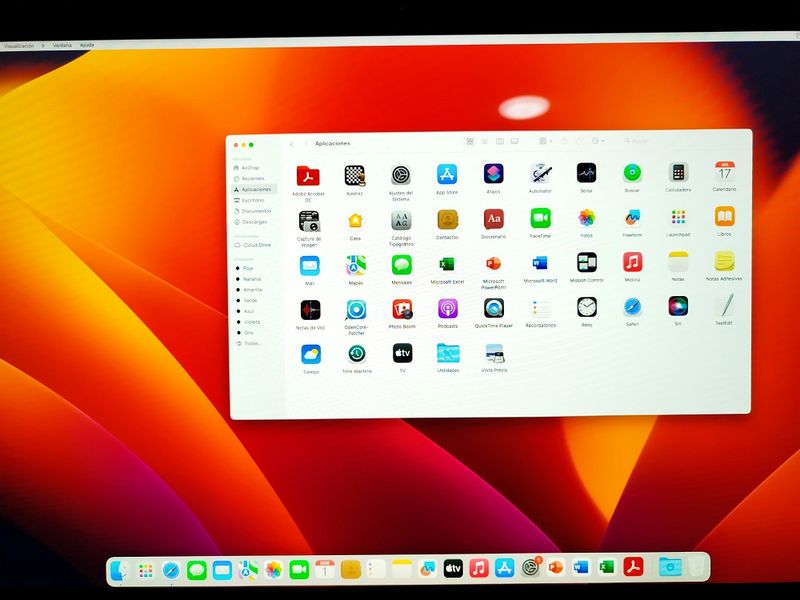
Task: Click the Finder toolbar tag button
Action: (579, 141)
